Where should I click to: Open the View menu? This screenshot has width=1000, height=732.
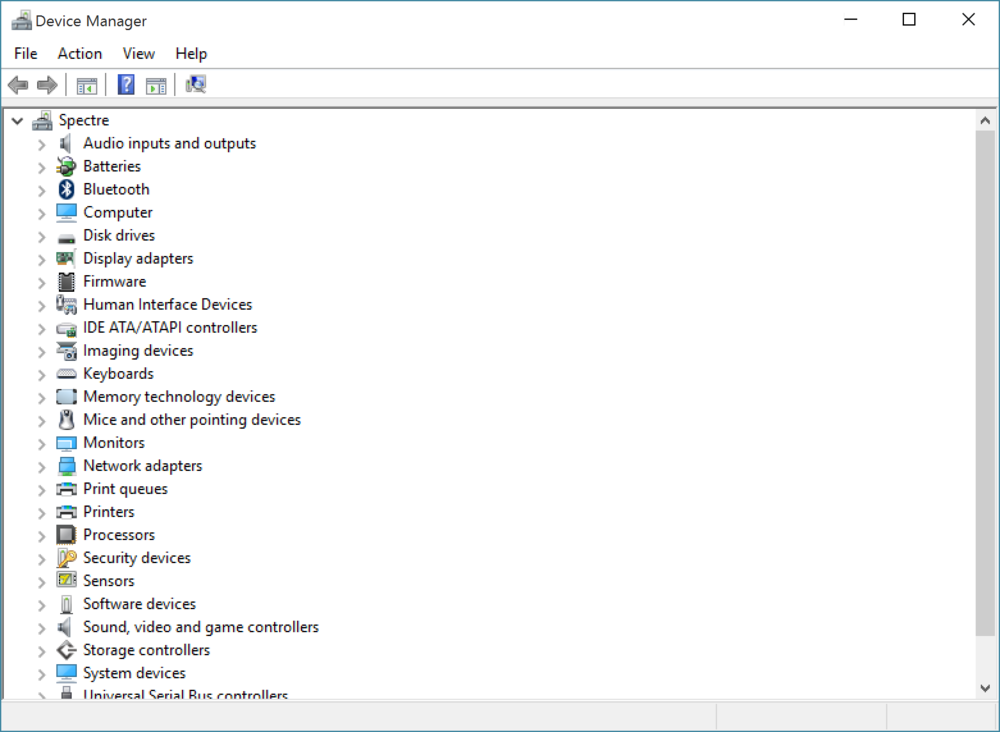pyautogui.click(x=138, y=54)
